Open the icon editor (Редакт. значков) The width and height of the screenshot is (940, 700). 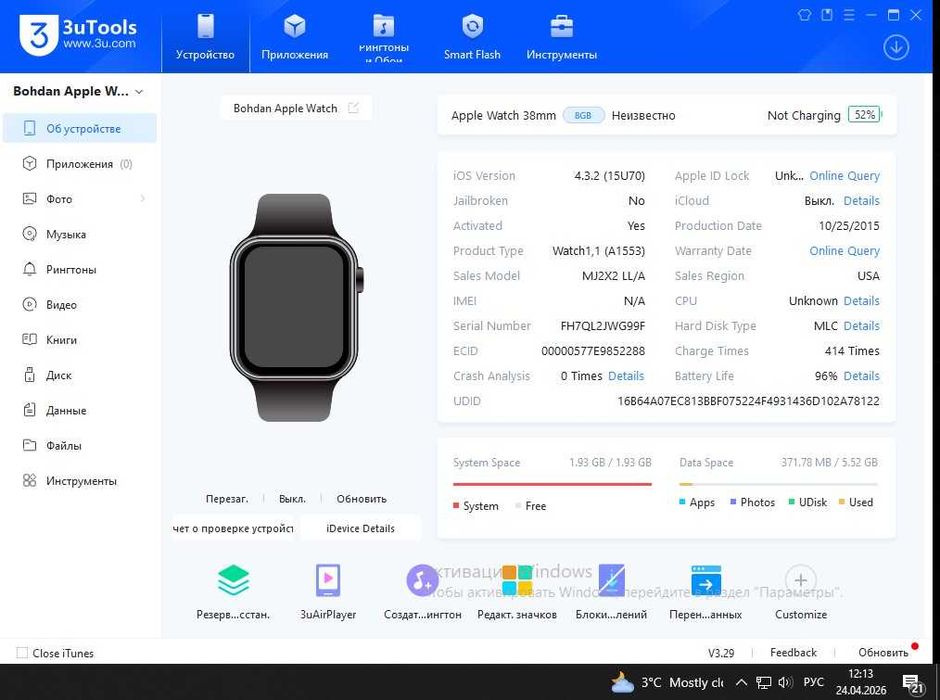pyautogui.click(x=517, y=592)
